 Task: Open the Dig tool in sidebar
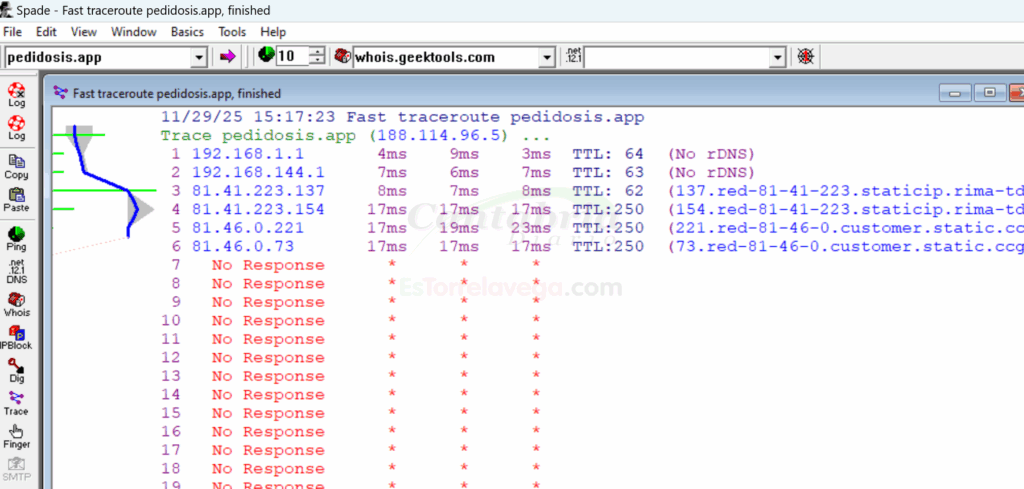click(16, 370)
